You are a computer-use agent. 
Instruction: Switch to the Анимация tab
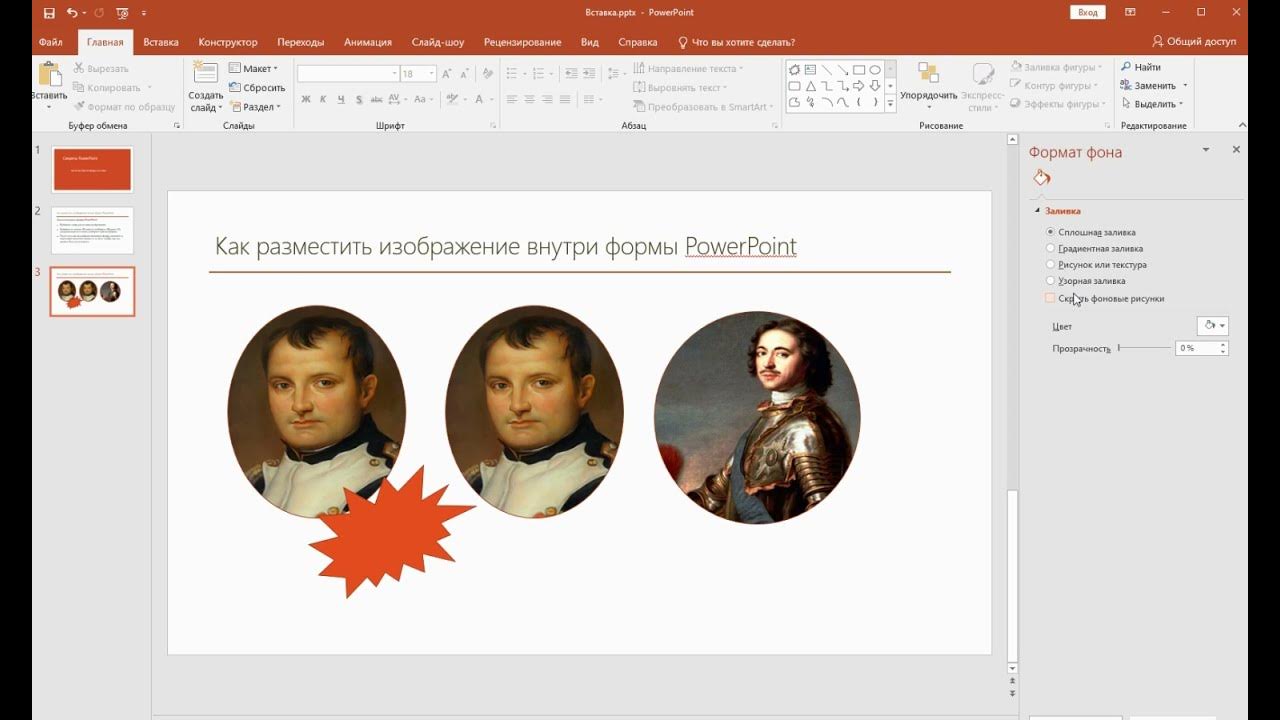[368, 42]
